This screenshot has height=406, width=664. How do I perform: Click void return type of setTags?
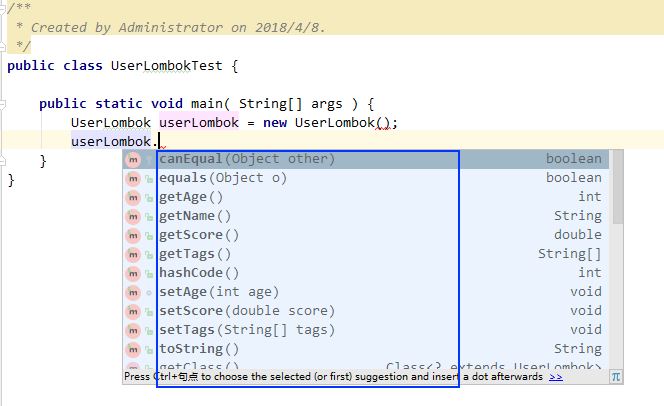point(586,330)
